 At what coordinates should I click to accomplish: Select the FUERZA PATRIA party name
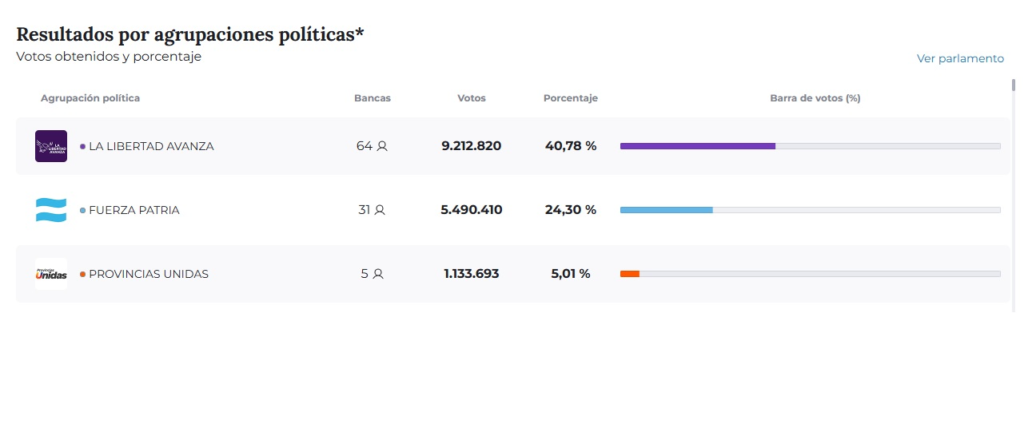pyautogui.click(x=134, y=210)
